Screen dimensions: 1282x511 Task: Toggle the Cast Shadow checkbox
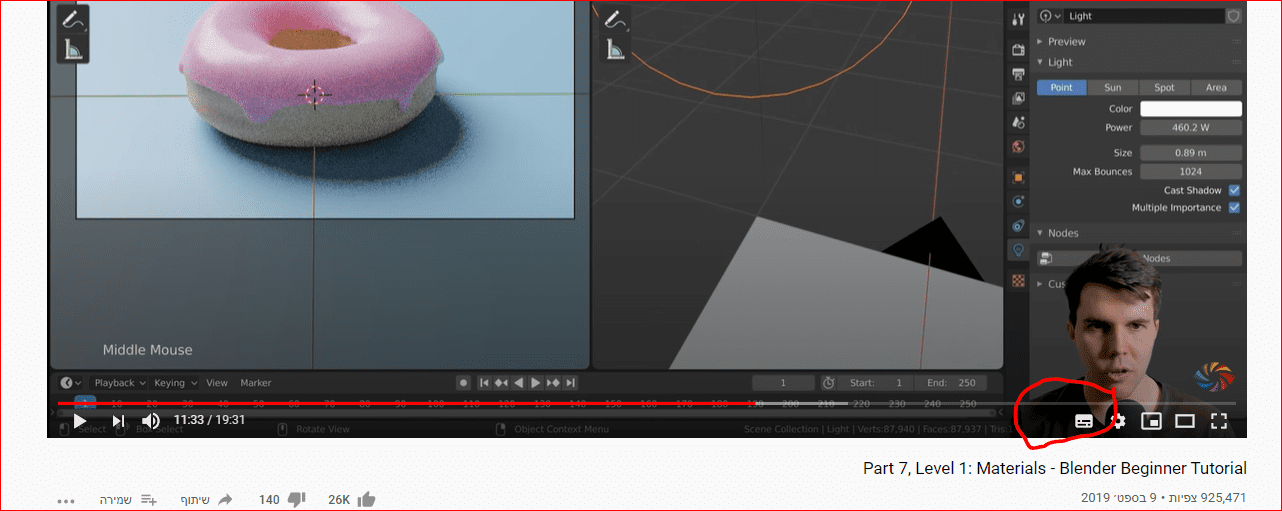pos(1234,190)
